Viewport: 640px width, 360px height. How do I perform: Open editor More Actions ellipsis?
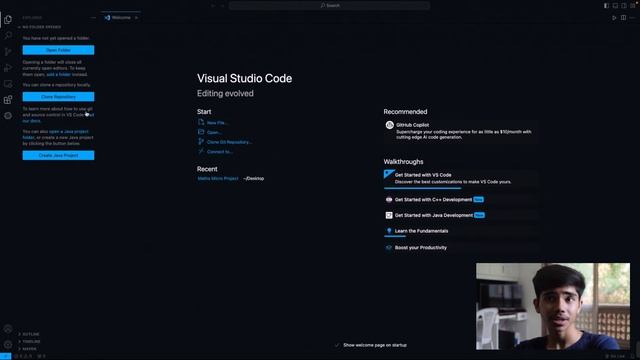pos(632,18)
